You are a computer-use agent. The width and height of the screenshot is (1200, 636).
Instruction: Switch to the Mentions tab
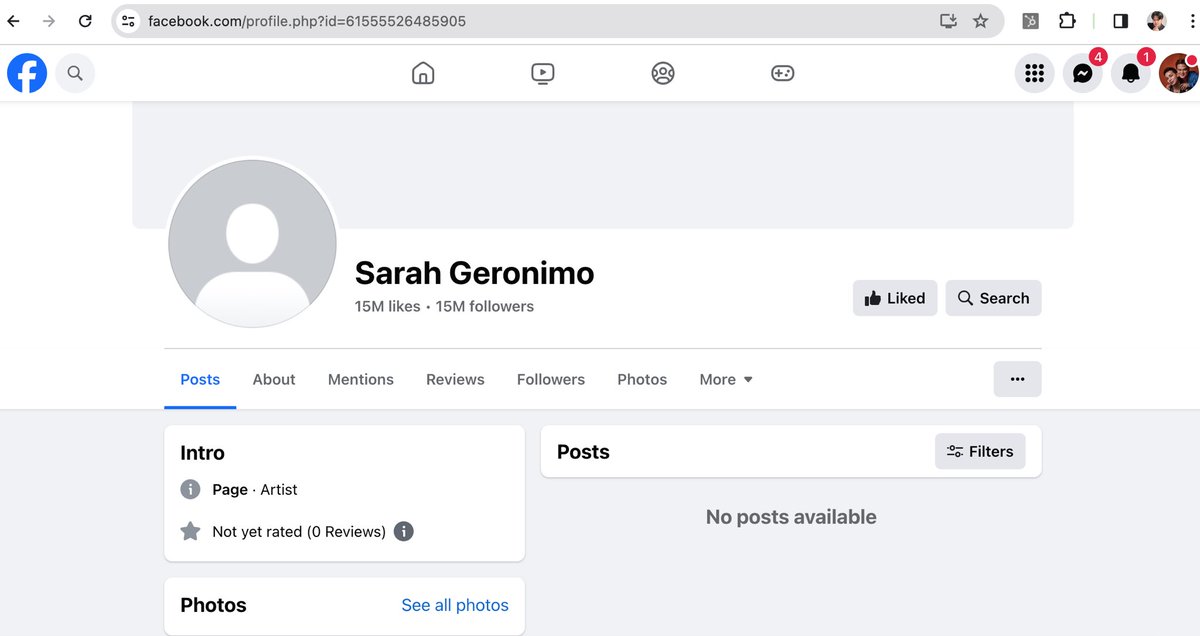tap(361, 379)
